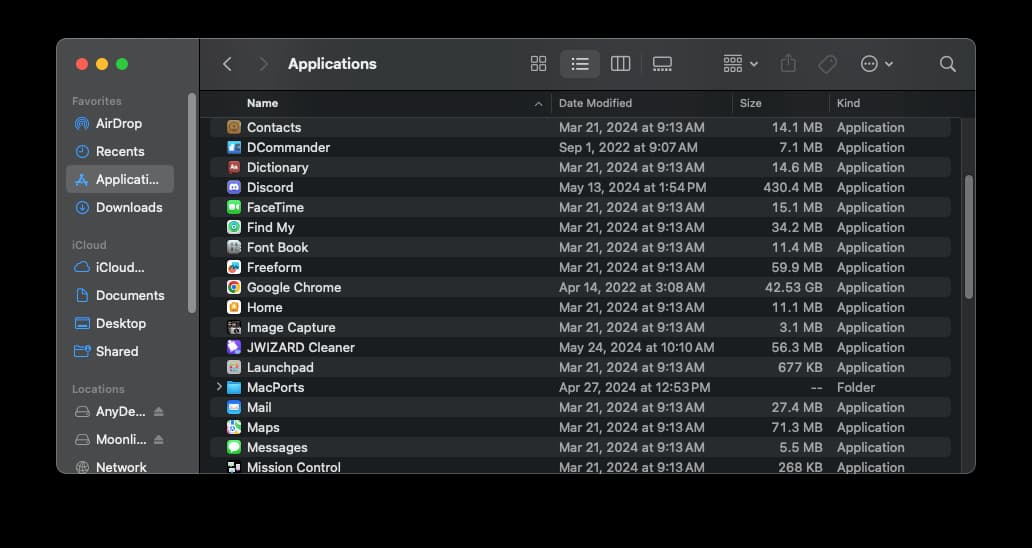Open Recents in the sidebar
This screenshot has height=548, width=1032.
tap(119, 151)
